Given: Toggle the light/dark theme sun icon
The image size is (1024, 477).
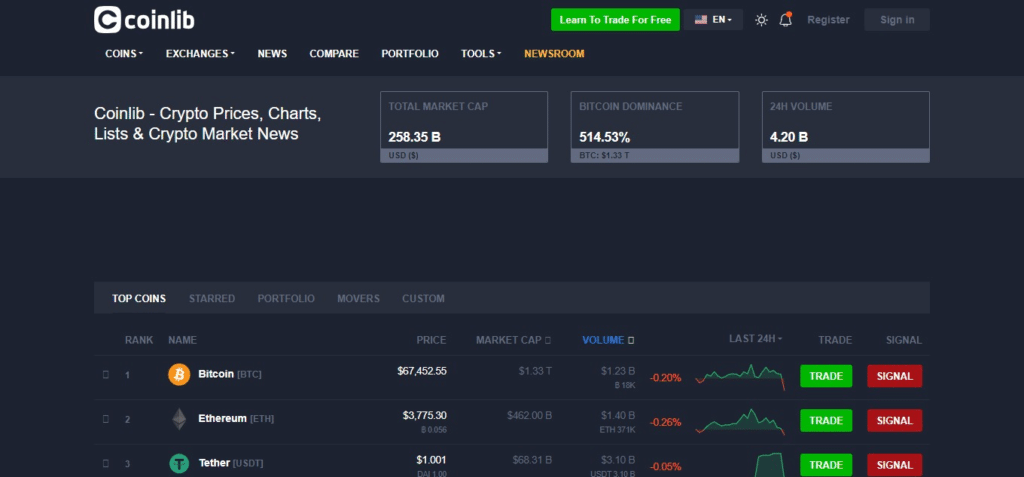Looking at the screenshot, I should click(x=761, y=20).
